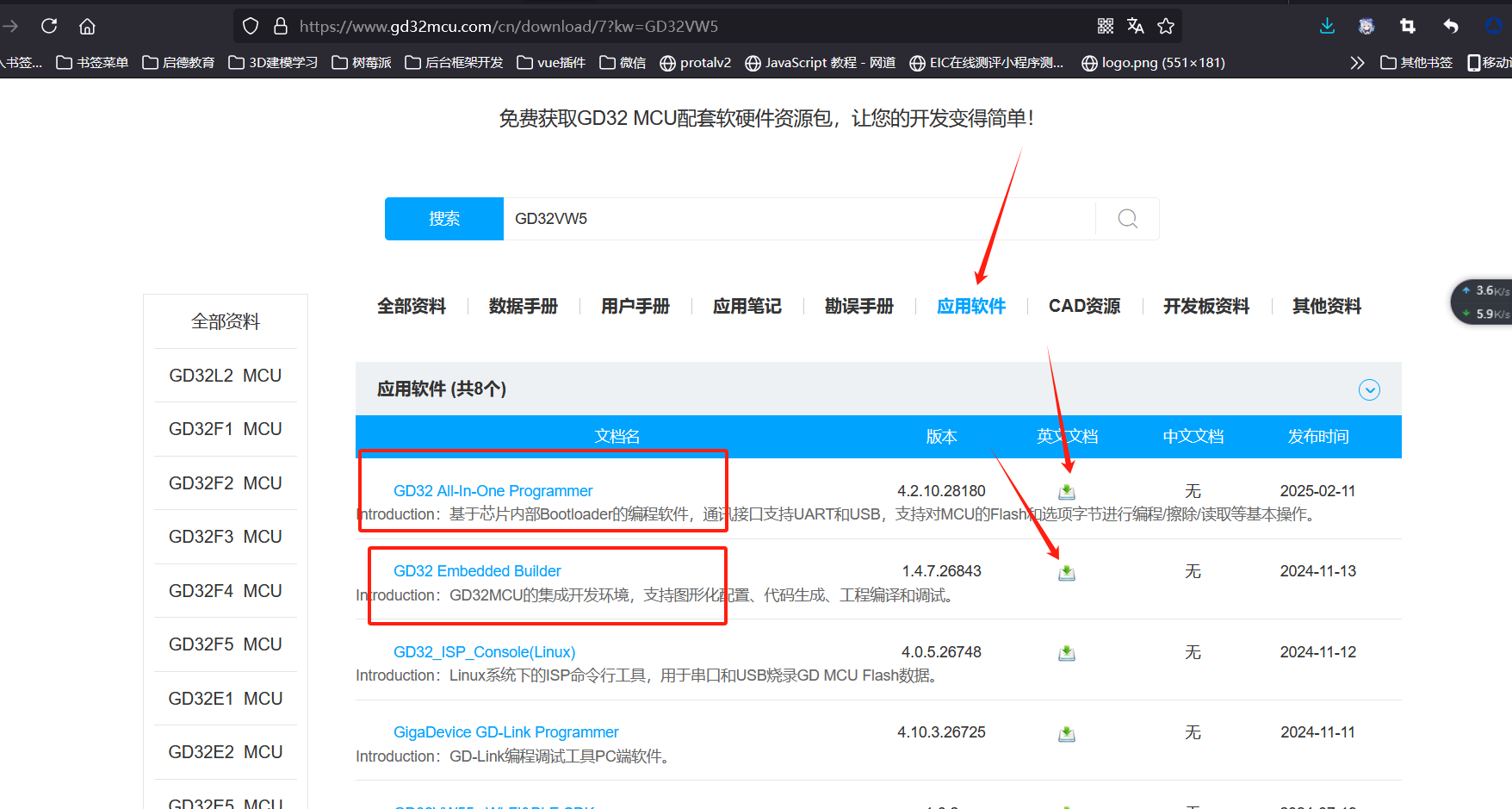
Task: Open the browser home page icon
Action: click(87, 26)
